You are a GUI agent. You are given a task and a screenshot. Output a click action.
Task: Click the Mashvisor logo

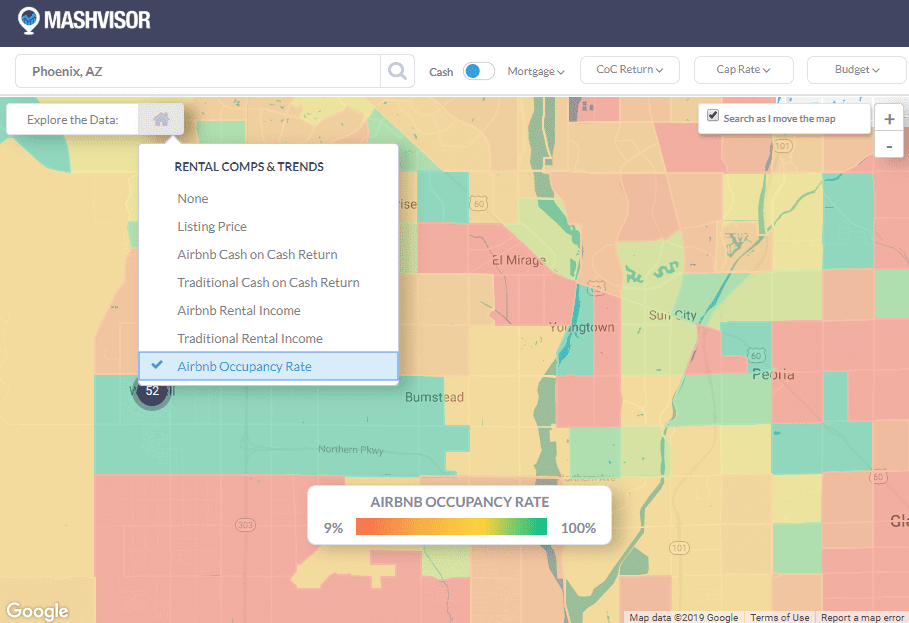[84, 19]
